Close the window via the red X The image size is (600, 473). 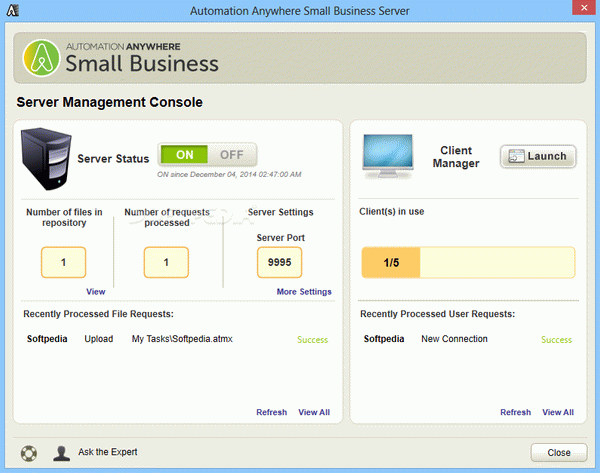[x=584, y=8]
